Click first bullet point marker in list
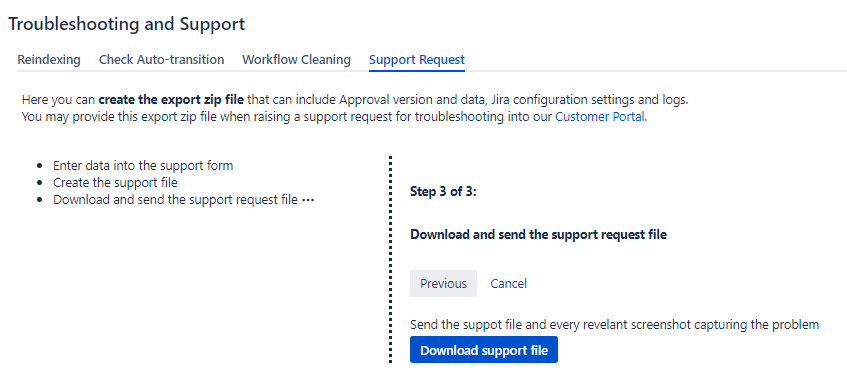The width and height of the screenshot is (847, 391). click(x=39, y=166)
